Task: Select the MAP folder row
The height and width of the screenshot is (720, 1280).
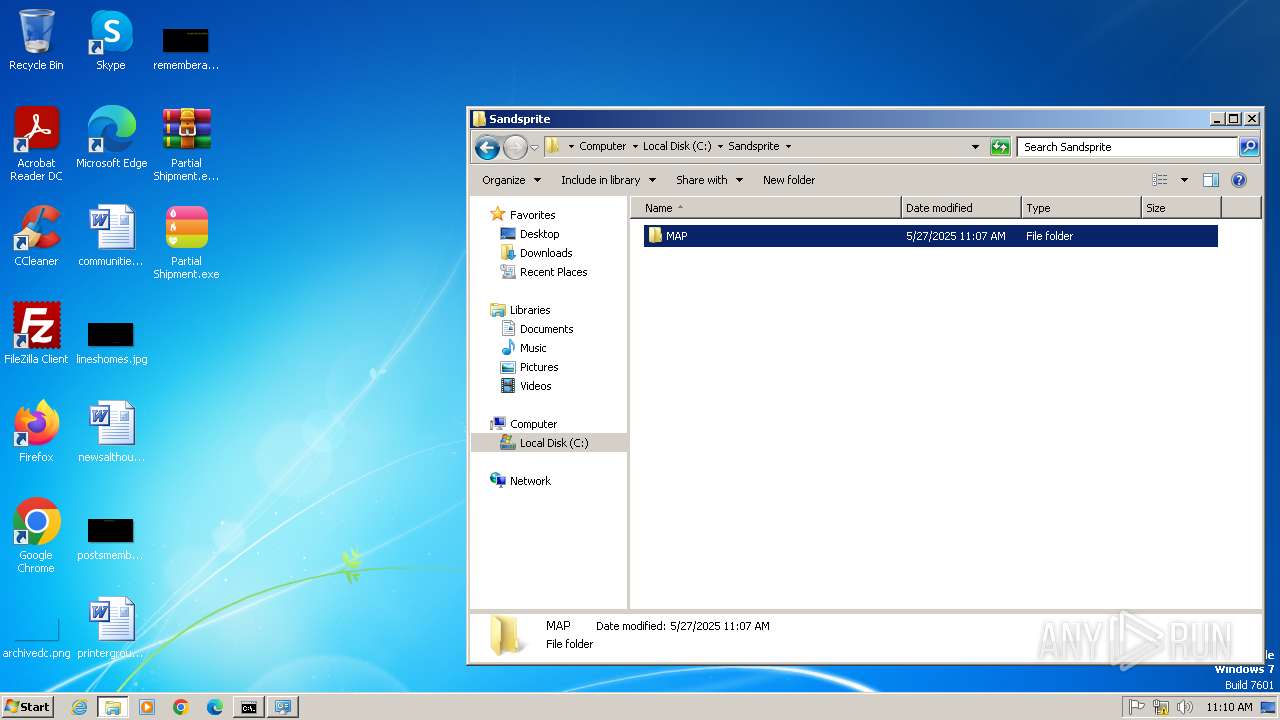Action: point(930,236)
